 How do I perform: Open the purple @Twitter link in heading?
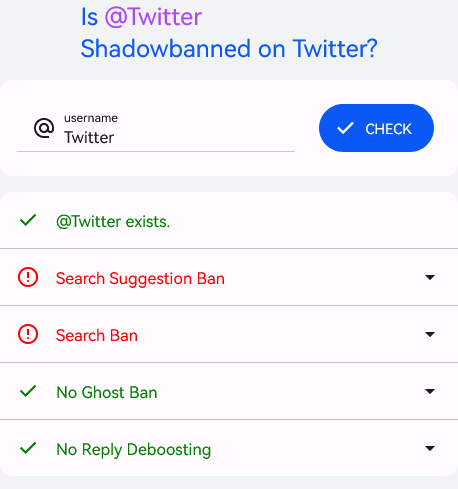(x=153, y=17)
